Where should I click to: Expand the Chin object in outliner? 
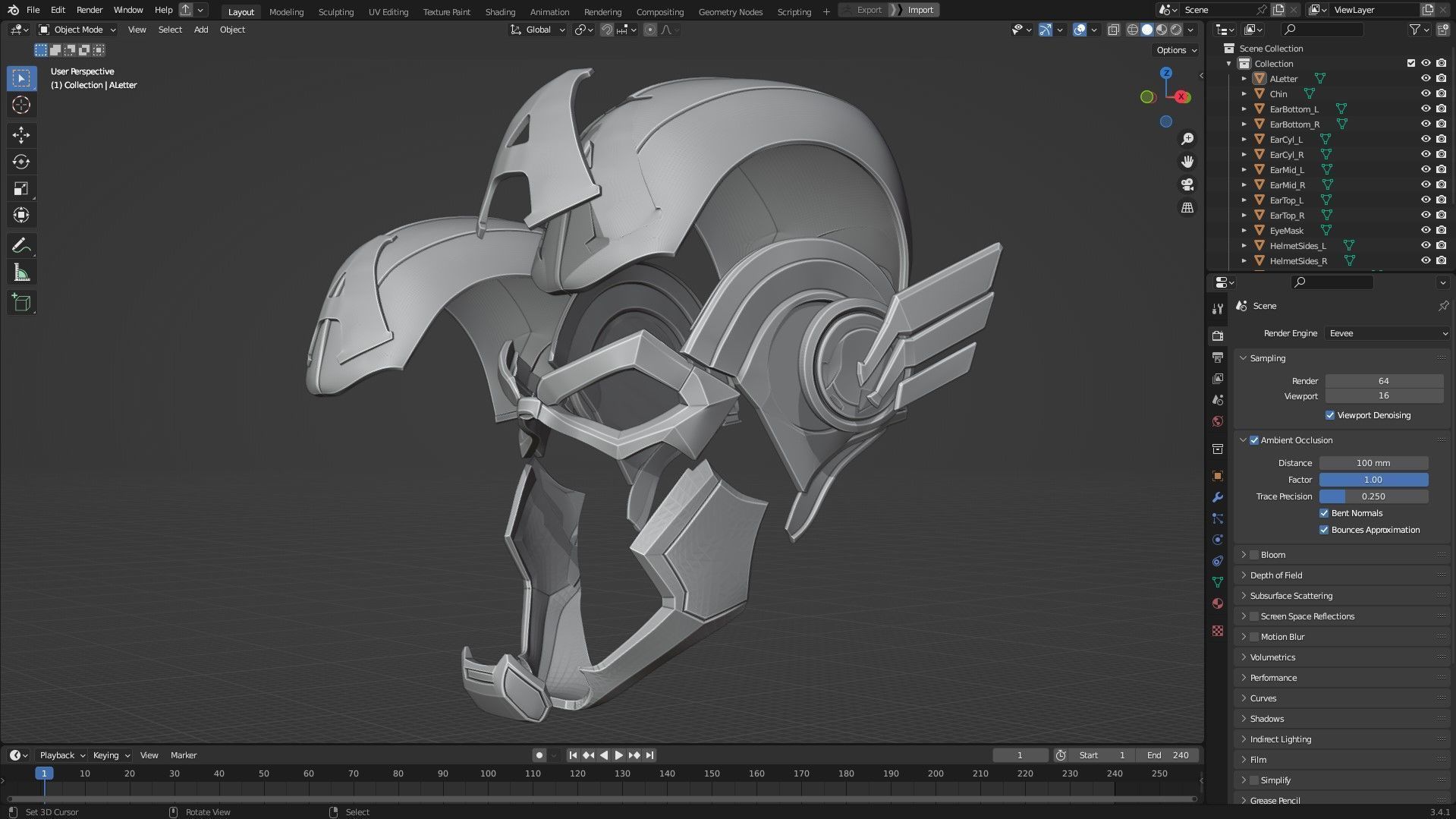coord(1244,94)
